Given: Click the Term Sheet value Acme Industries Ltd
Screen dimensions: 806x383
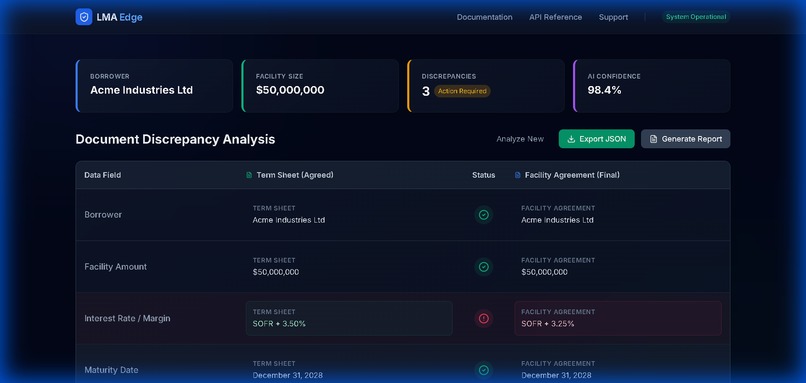Looking at the screenshot, I should coord(288,220).
